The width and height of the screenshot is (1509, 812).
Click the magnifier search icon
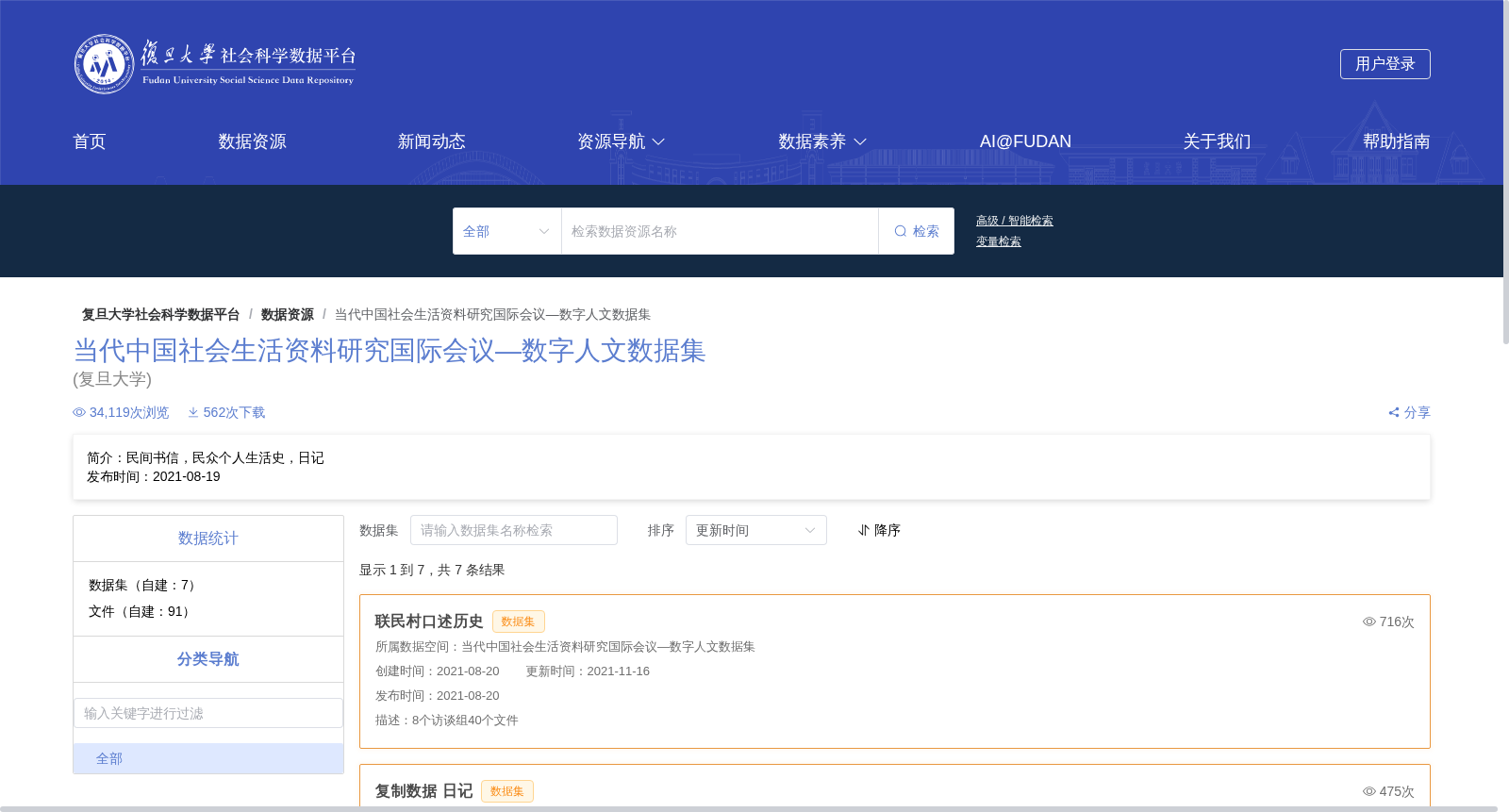901,231
